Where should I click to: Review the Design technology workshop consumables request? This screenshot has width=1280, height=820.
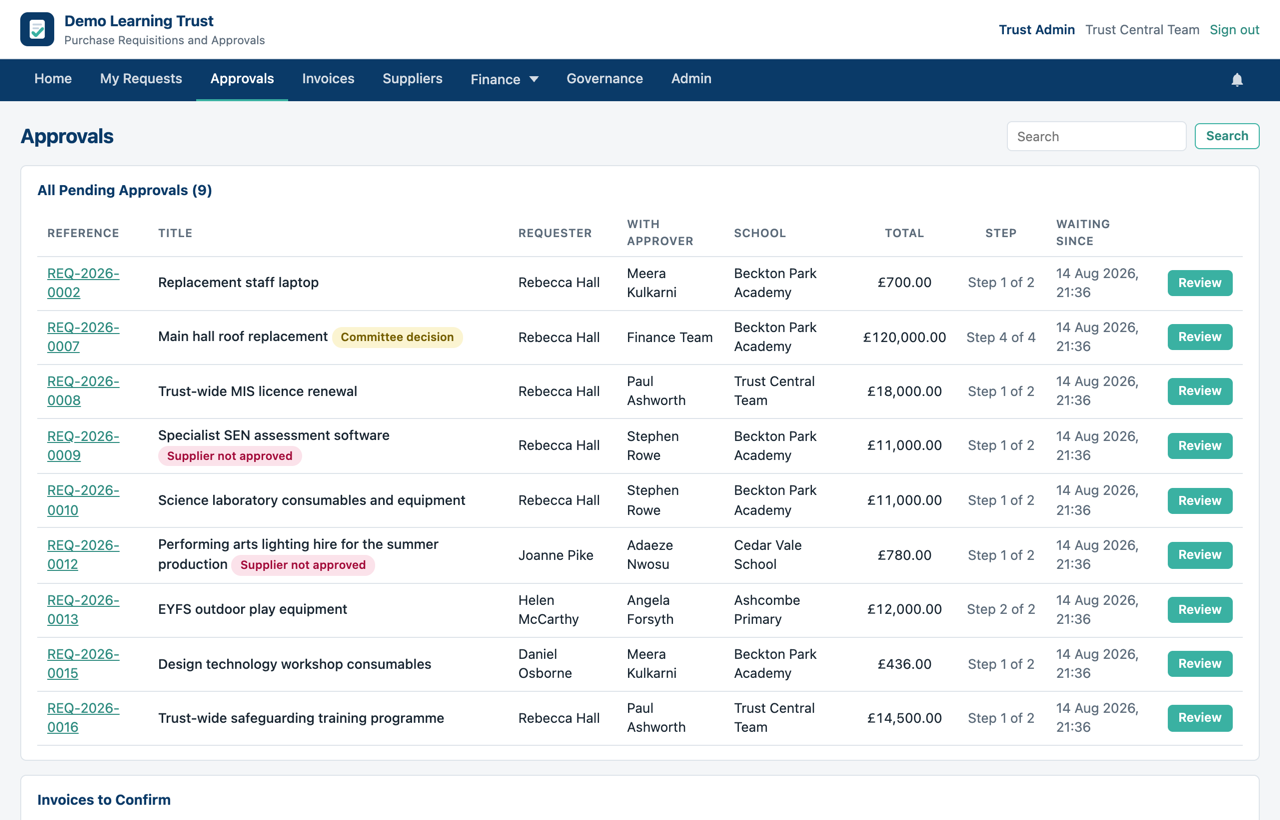coord(1200,664)
